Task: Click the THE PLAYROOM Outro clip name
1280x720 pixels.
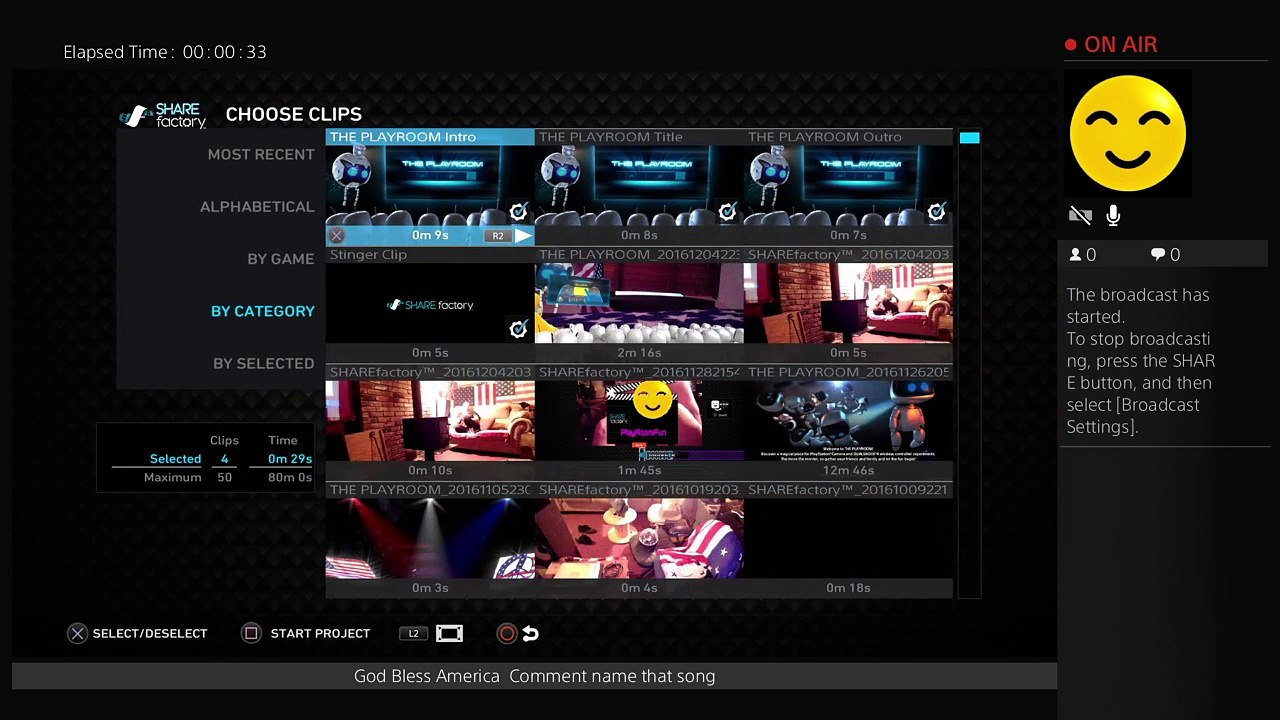Action: pos(825,137)
